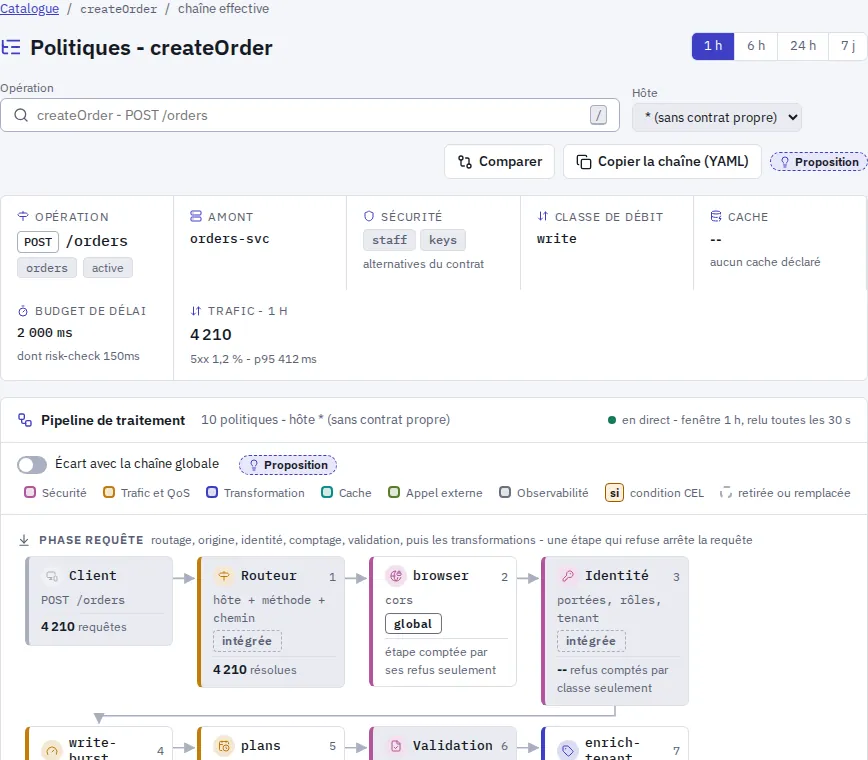Click the Cache legend swatch
Image resolution: width=868 pixels, height=760 pixels.
point(327,492)
